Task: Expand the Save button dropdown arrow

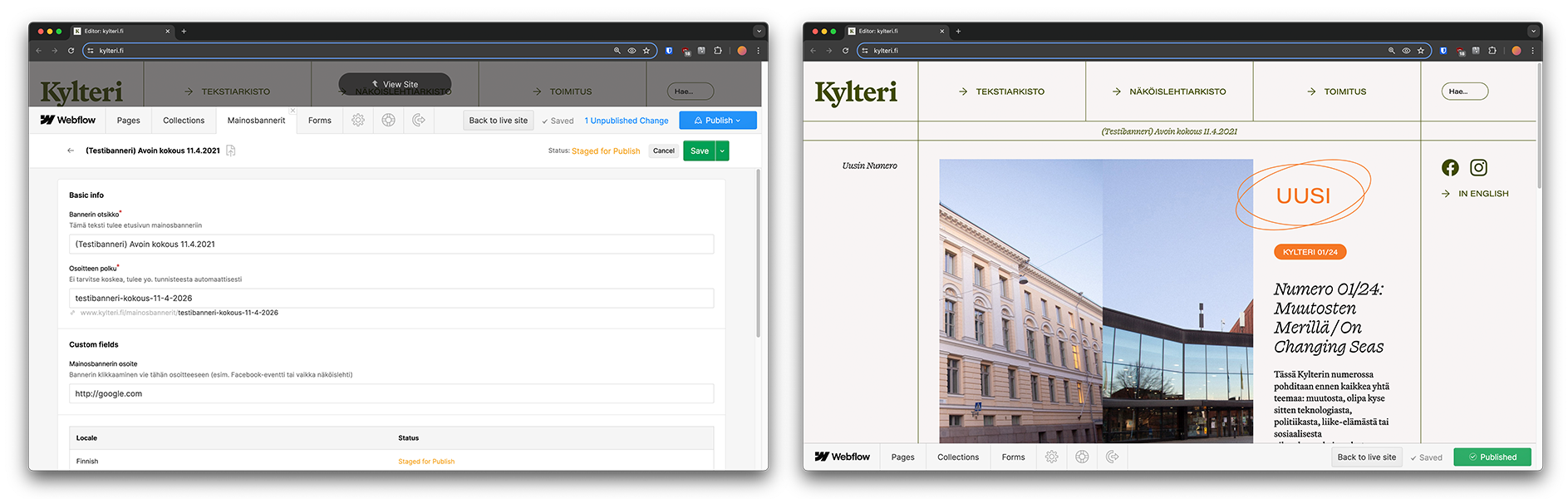Action: pyautogui.click(x=722, y=151)
